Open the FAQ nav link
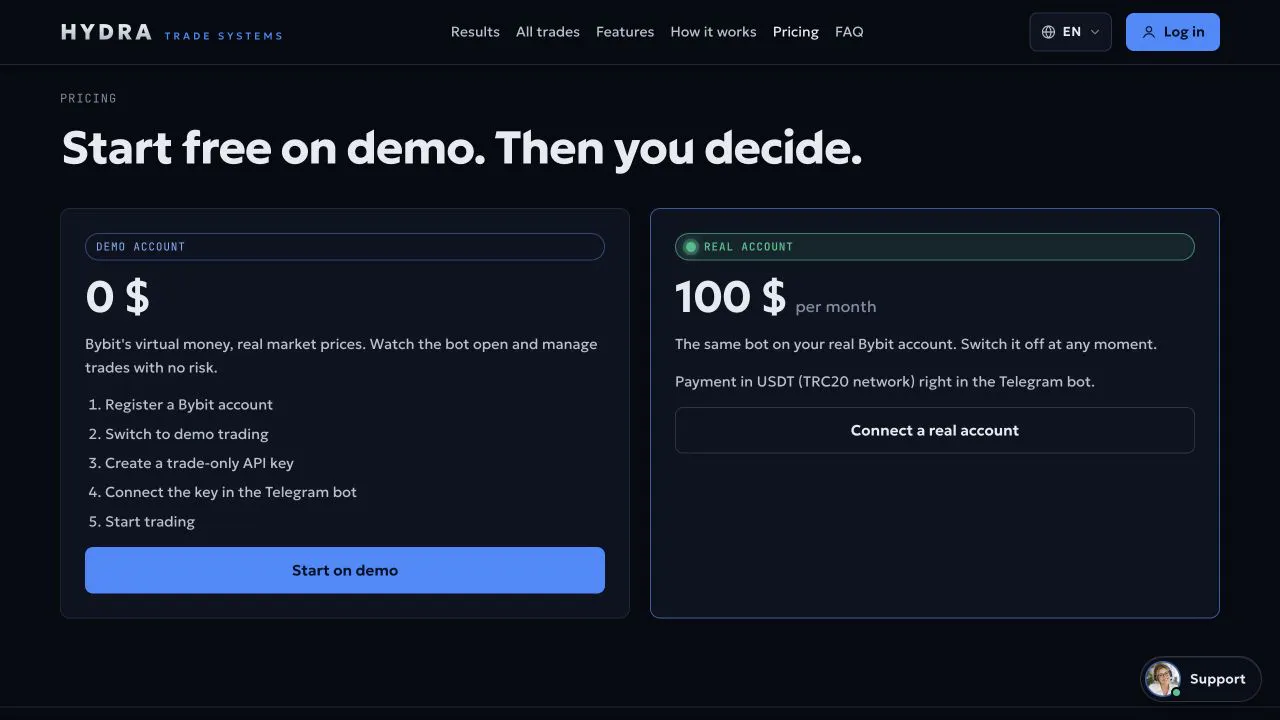Screen dimensions: 1280x720 (x=849, y=32)
